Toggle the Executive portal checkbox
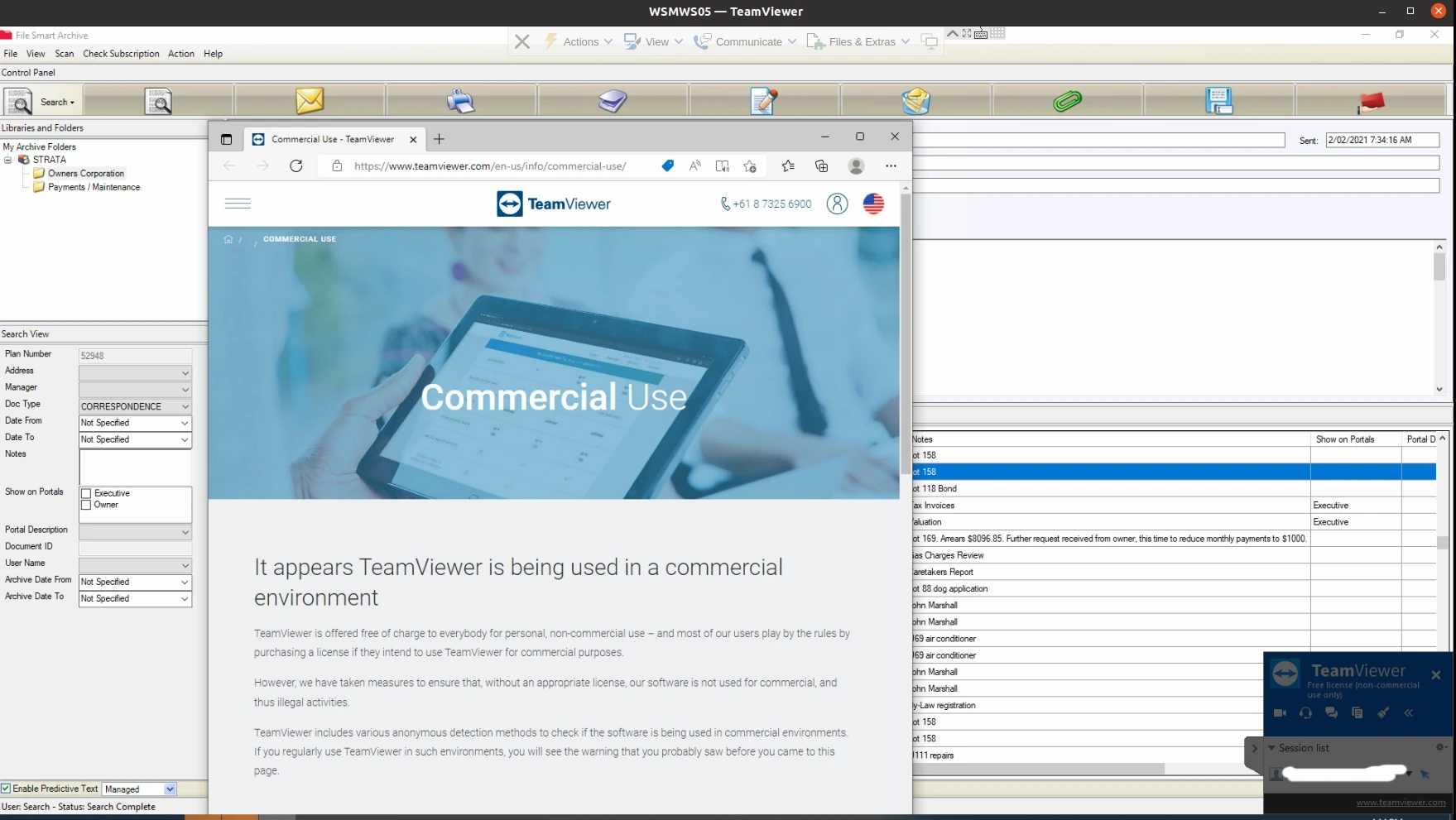 85,494
